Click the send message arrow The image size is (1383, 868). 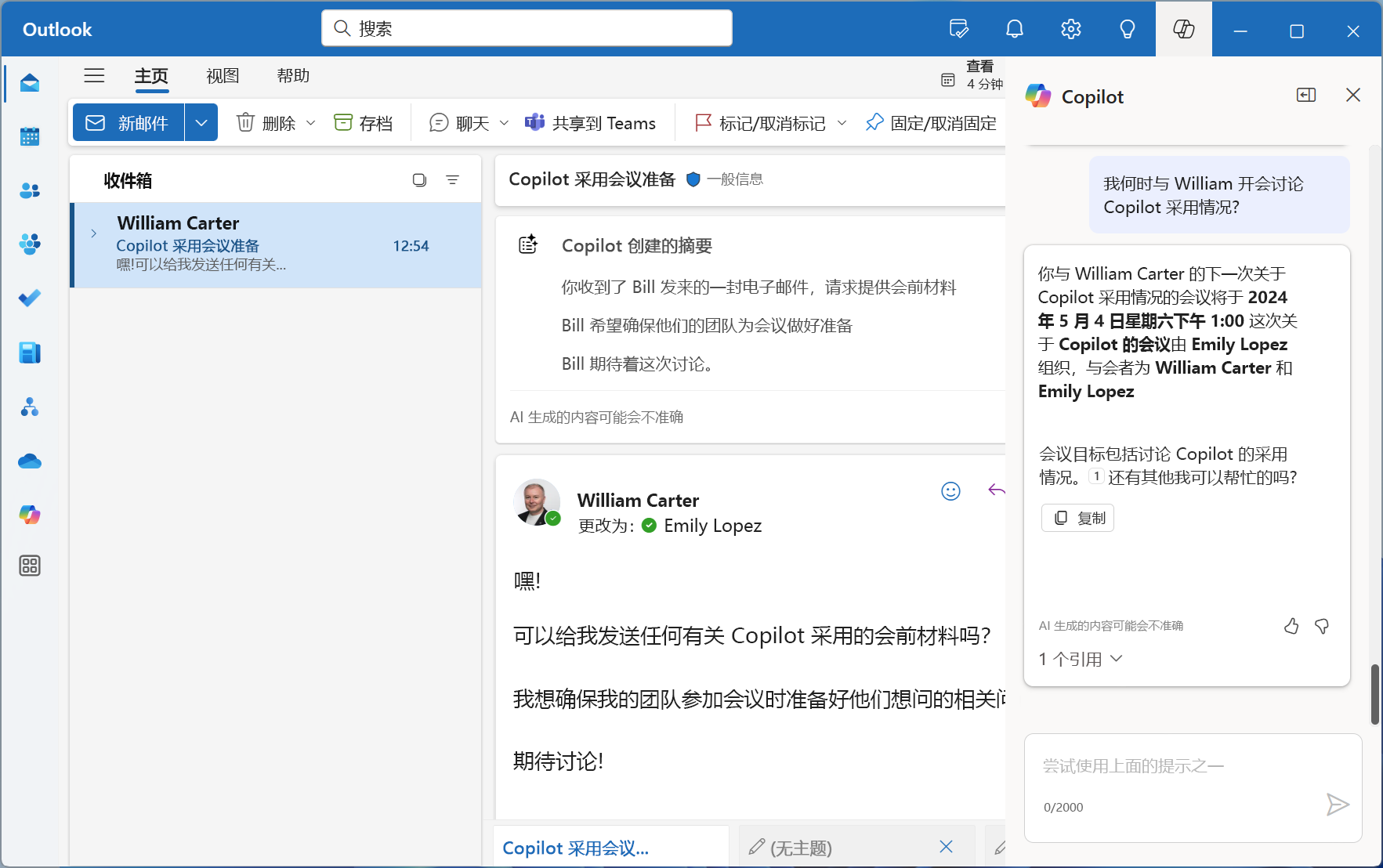[1338, 805]
